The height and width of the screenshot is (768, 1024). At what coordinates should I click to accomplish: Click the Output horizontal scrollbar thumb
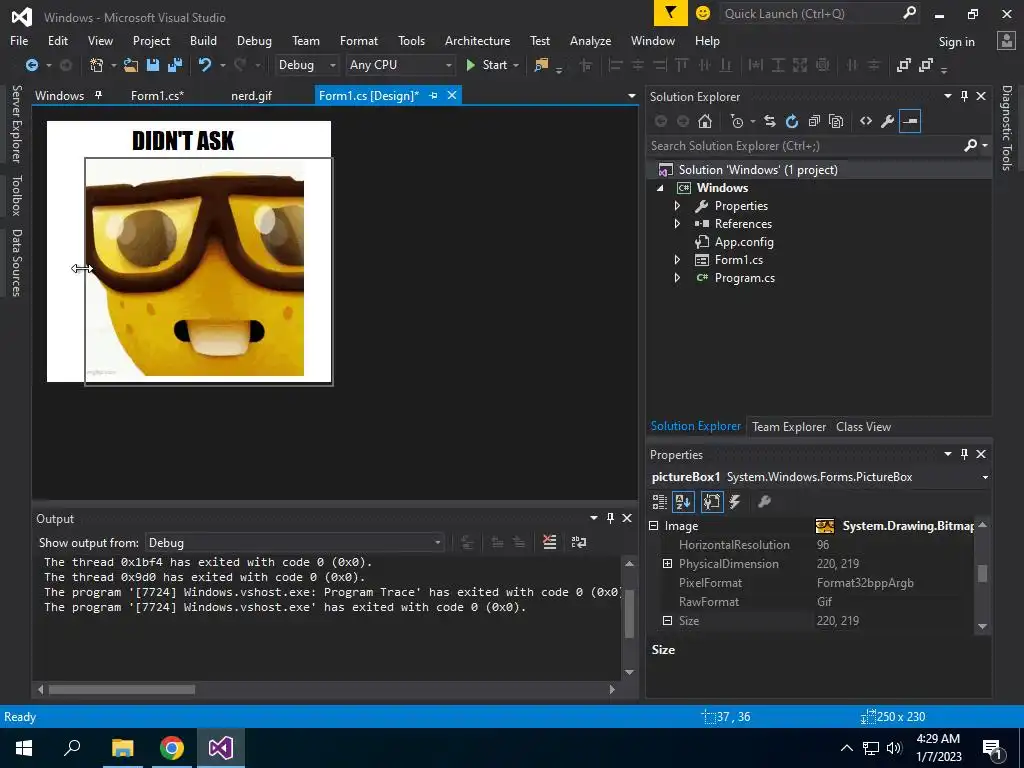click(x=121, y=690)
